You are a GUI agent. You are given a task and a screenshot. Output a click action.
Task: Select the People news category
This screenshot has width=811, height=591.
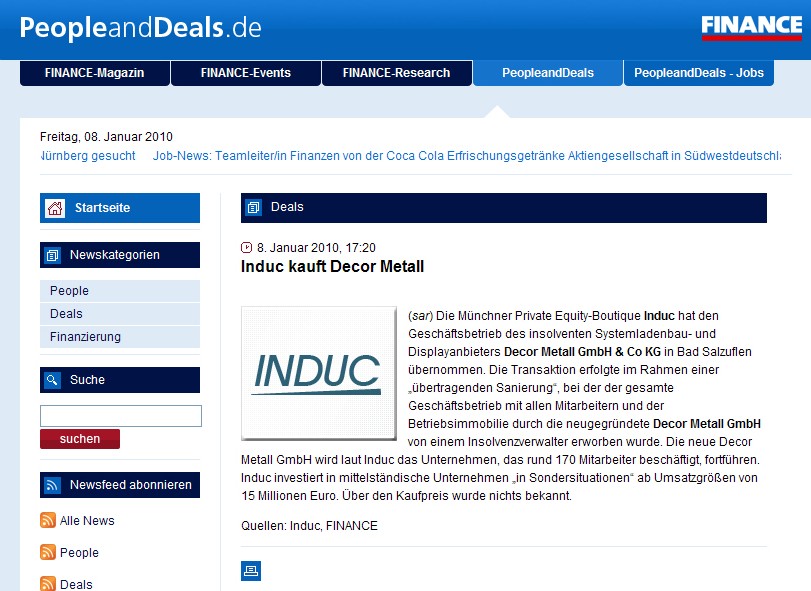(x=69, y=291)
